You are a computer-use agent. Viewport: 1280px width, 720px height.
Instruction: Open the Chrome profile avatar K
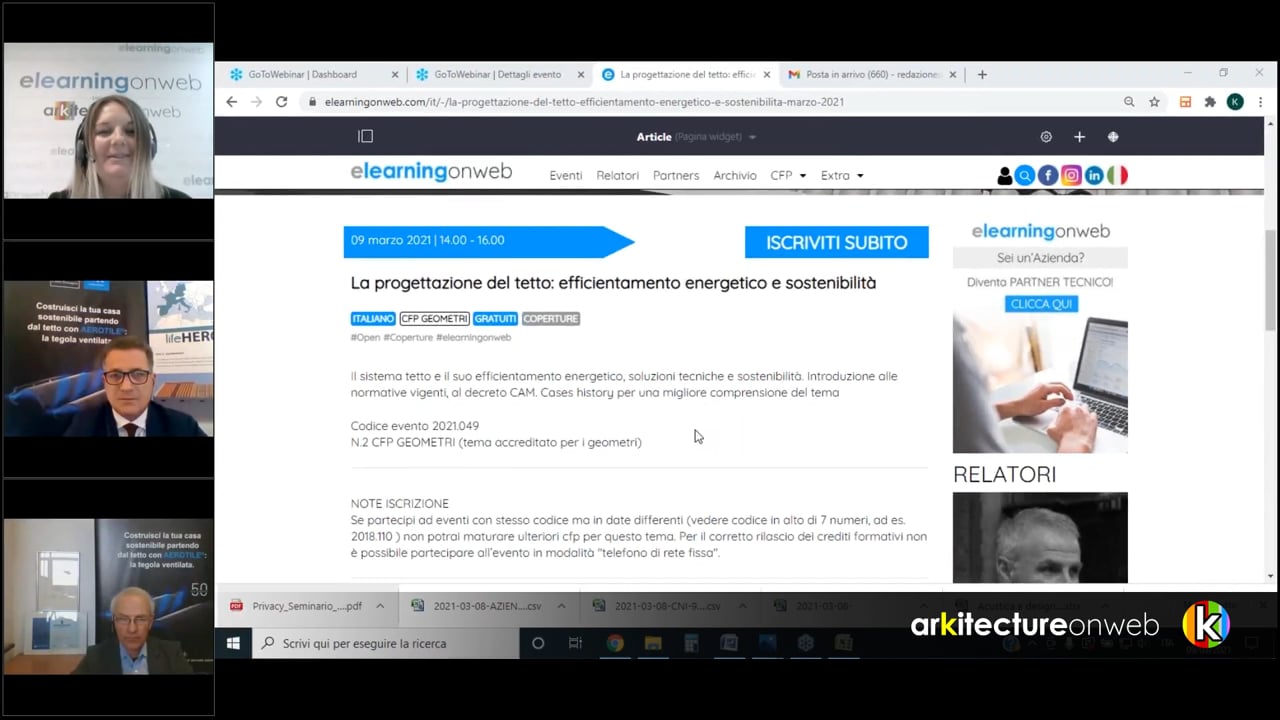coord(1235,102)
